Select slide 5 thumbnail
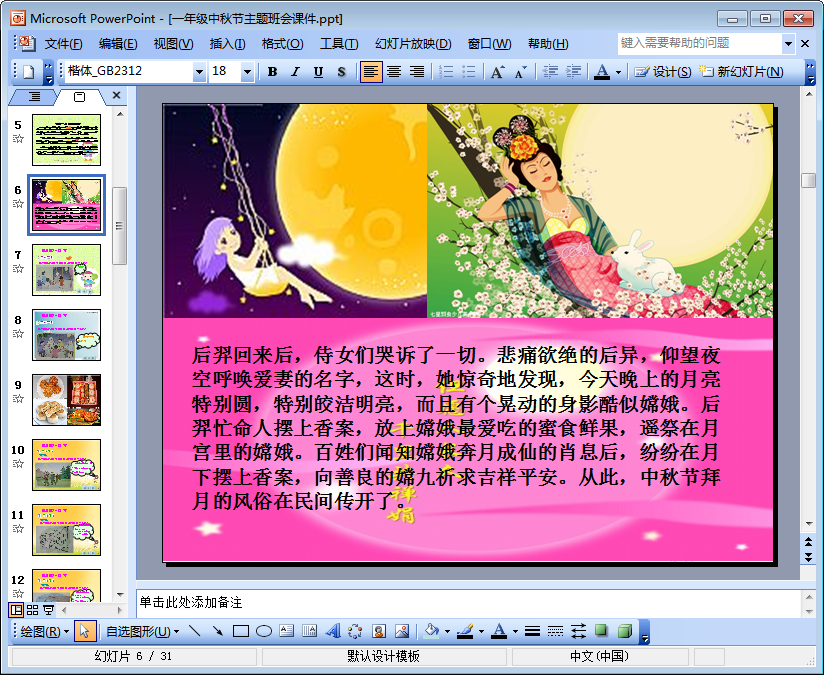Viewport: 824px width, 675px height. click(x=66, y=140)
